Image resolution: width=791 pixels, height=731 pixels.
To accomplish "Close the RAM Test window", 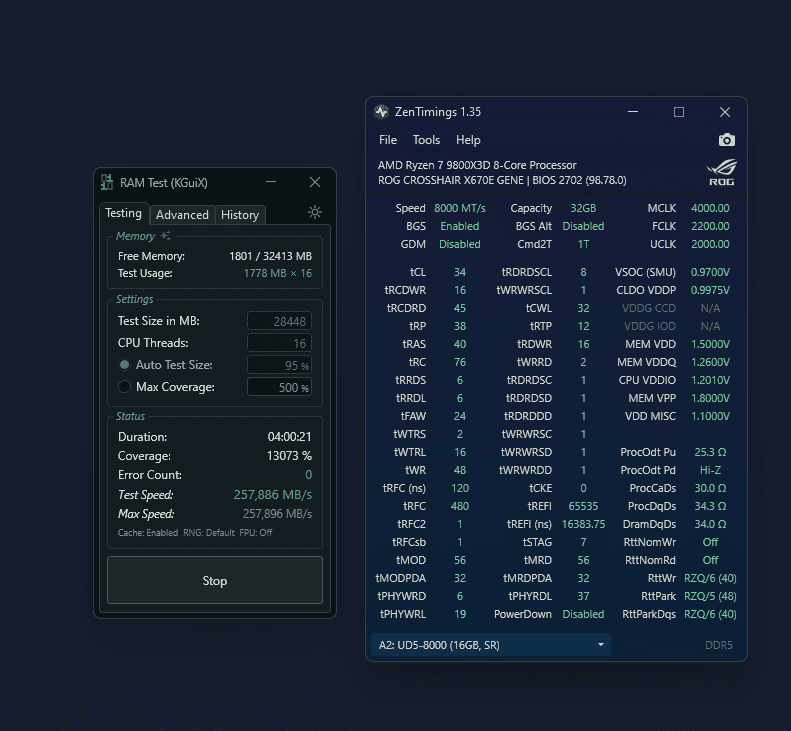I will pyautogui.click(x=315, y=182).
